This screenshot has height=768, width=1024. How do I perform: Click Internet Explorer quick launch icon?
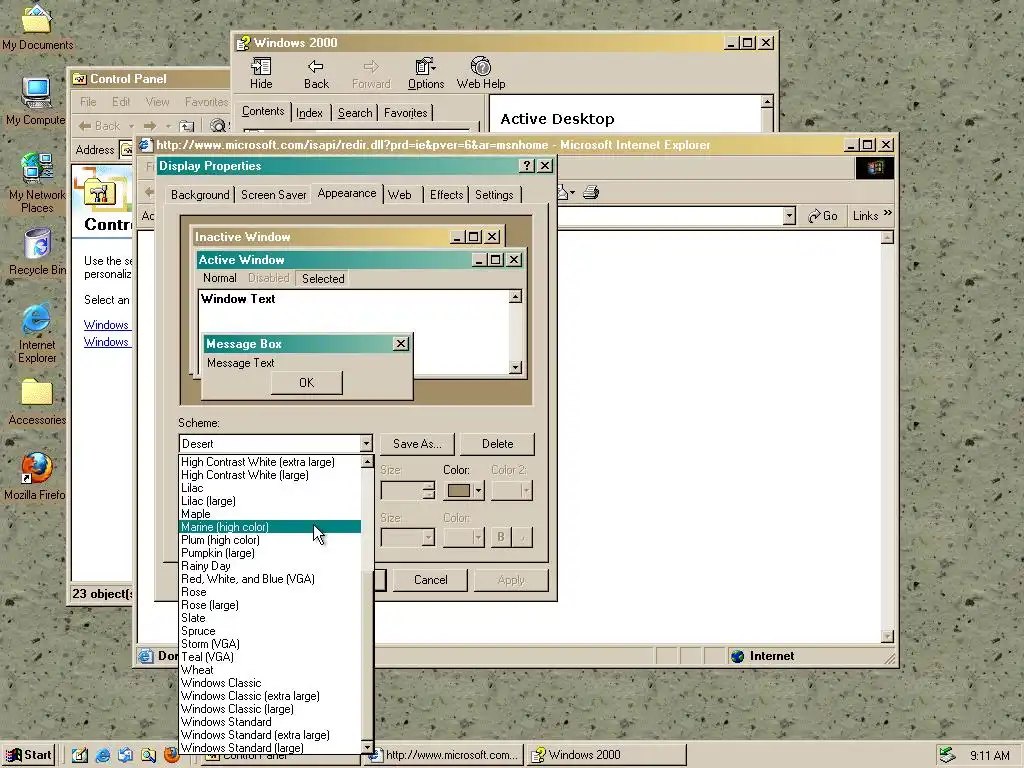tap(103, 756)
